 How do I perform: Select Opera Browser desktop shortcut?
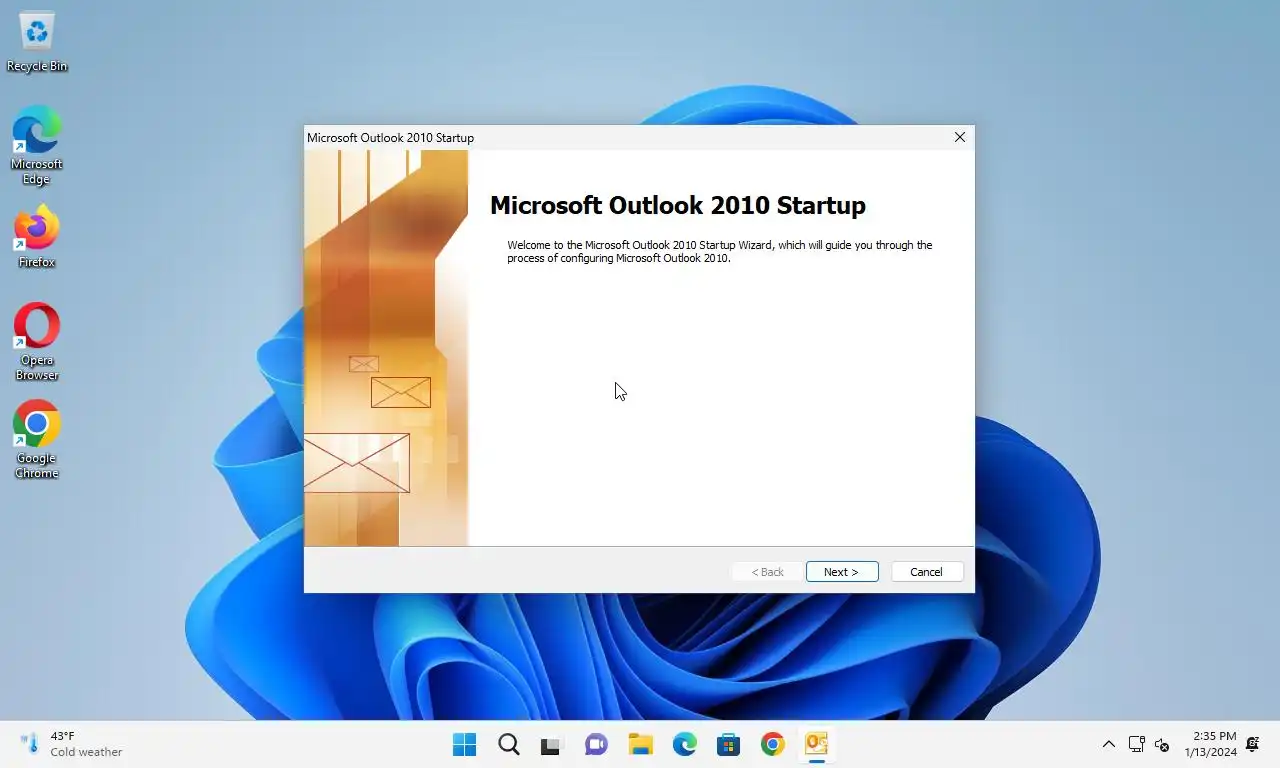pos(37,342)
